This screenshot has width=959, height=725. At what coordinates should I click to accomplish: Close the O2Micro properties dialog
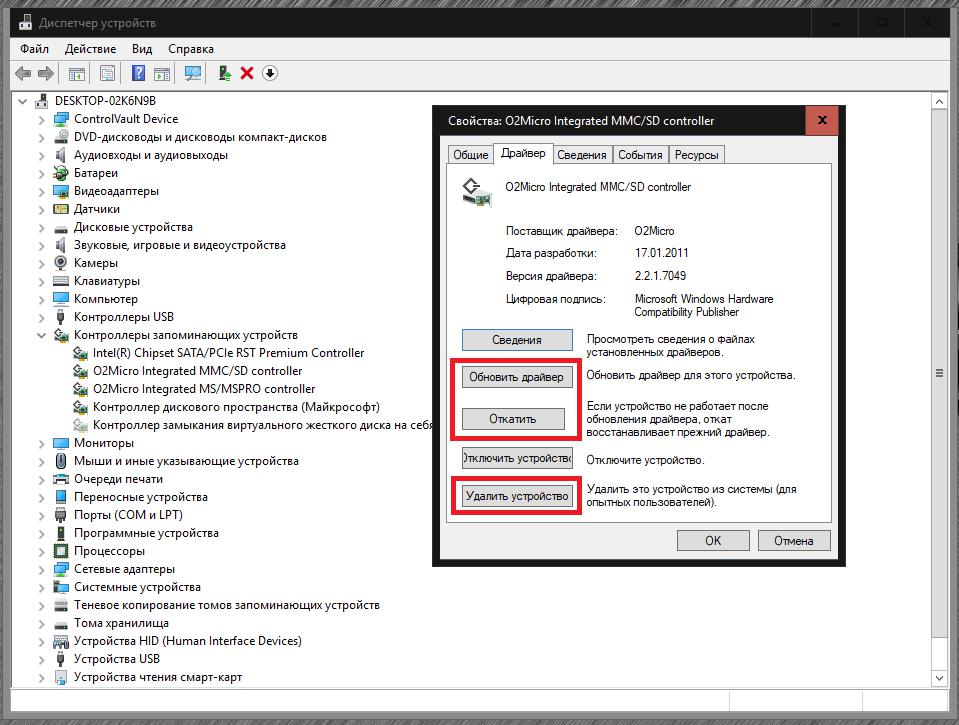(822, 121)
